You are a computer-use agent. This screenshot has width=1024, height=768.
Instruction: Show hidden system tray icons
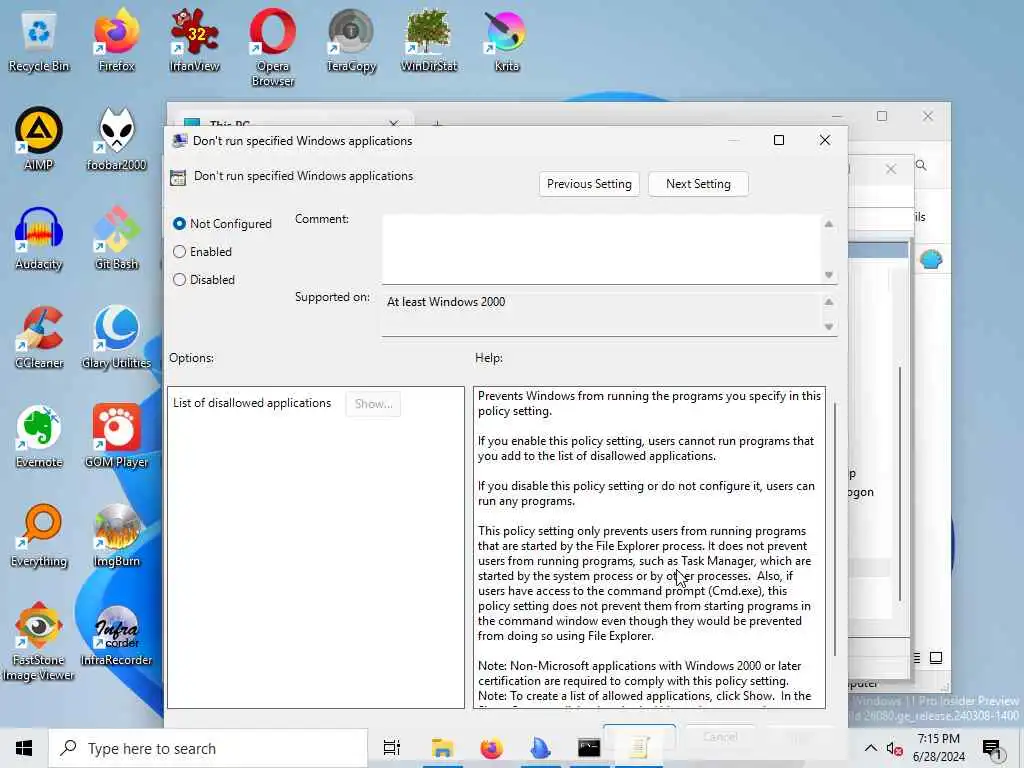coord(871,748)
